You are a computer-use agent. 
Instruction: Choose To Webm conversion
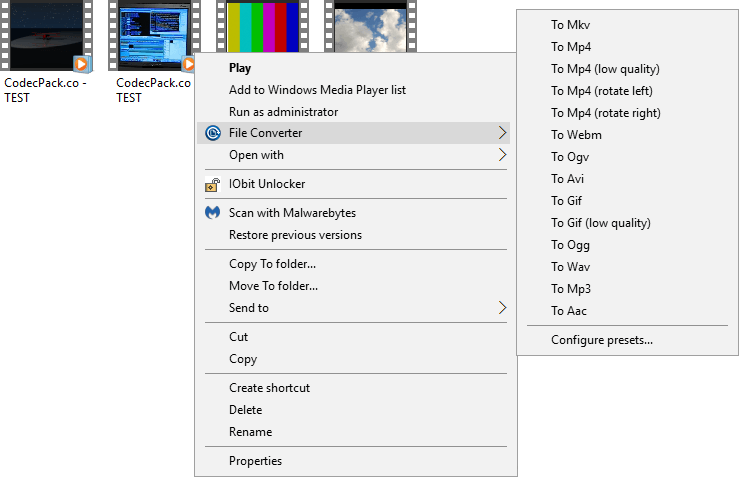click(576, 135)
